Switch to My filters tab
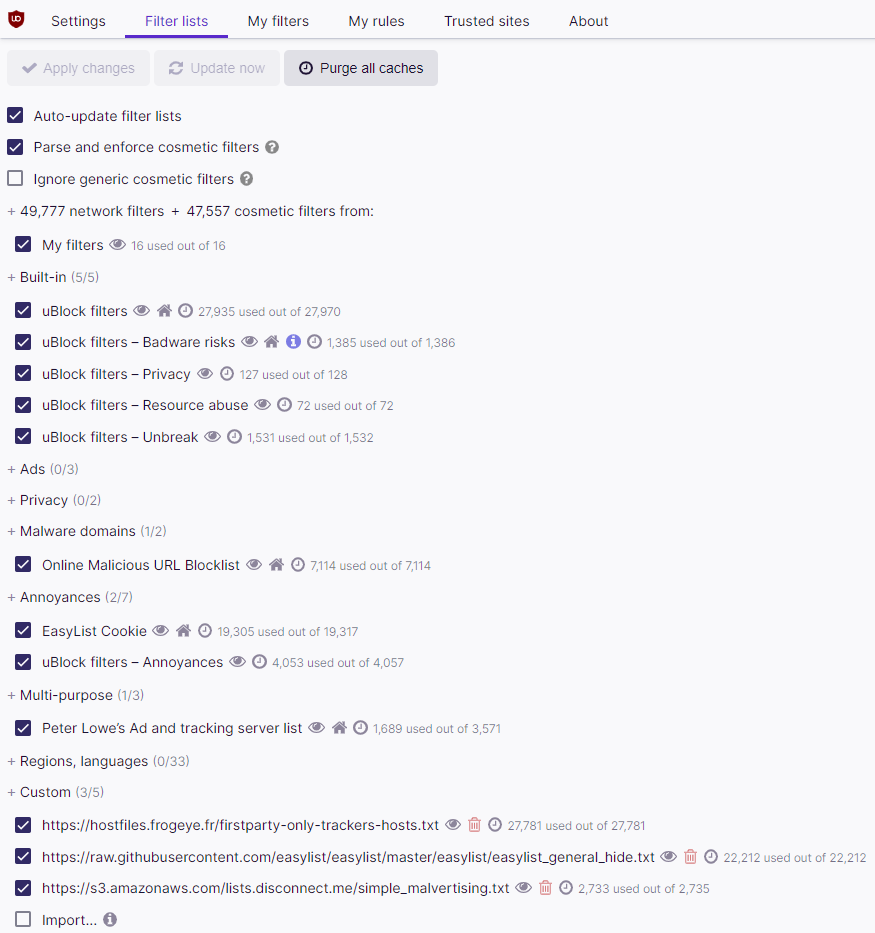Screen dimensions: 875x933 tap(278, 21)
